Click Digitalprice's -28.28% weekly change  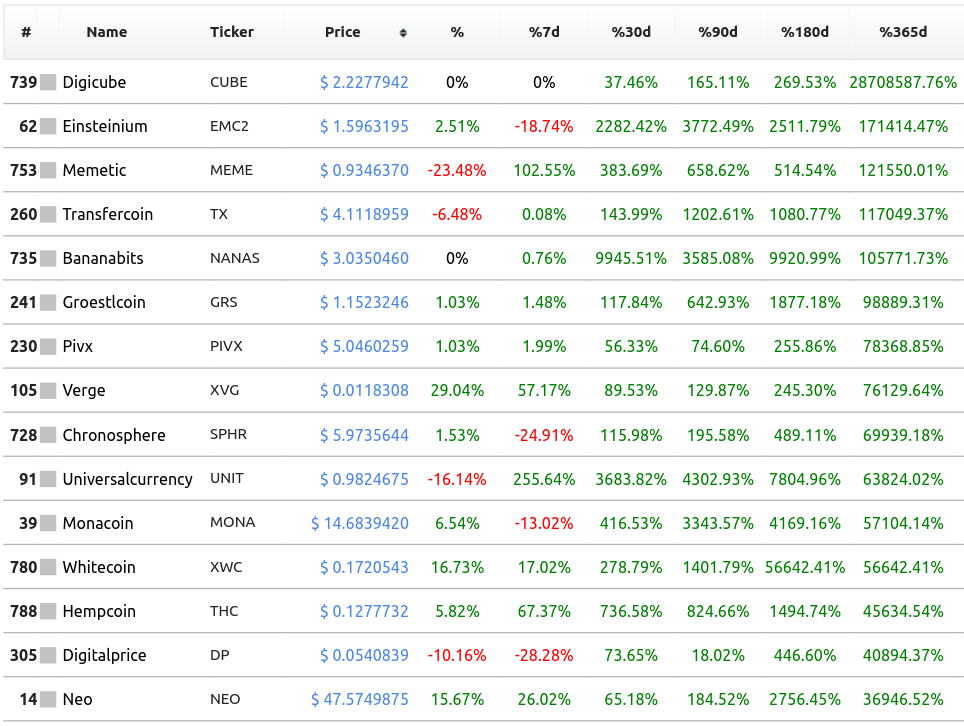click(544, 655)
